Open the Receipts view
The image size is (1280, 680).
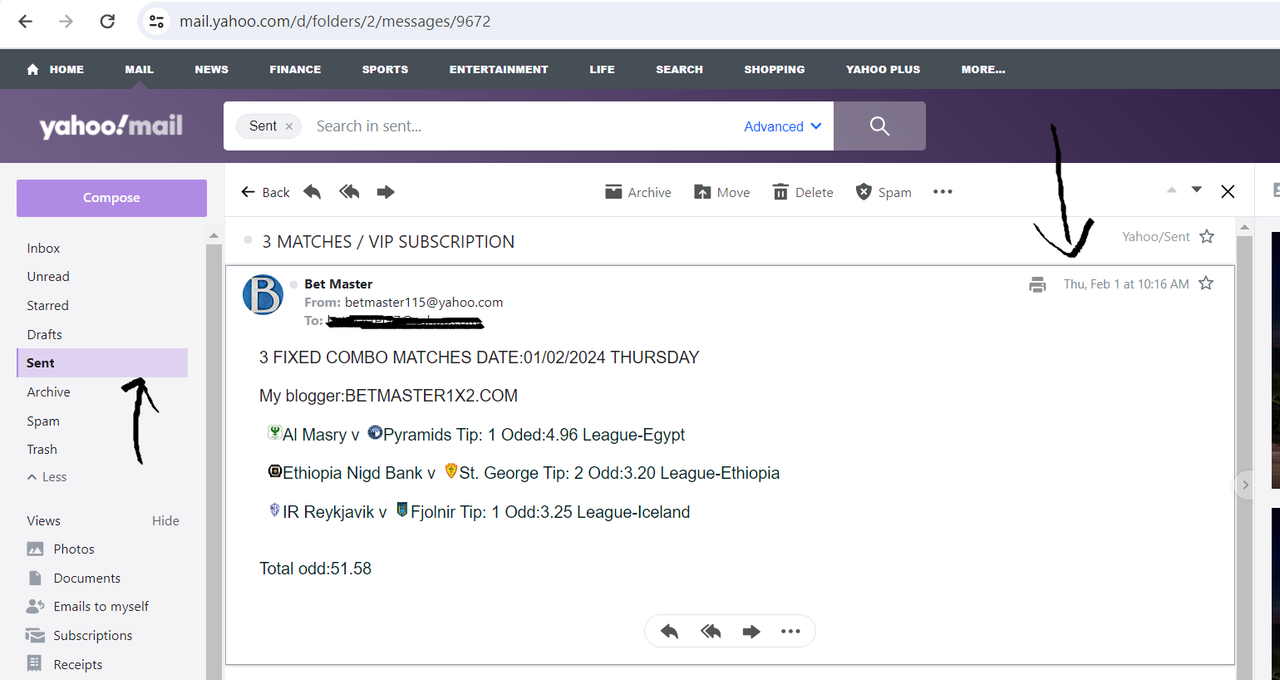(x=64, y=664)
